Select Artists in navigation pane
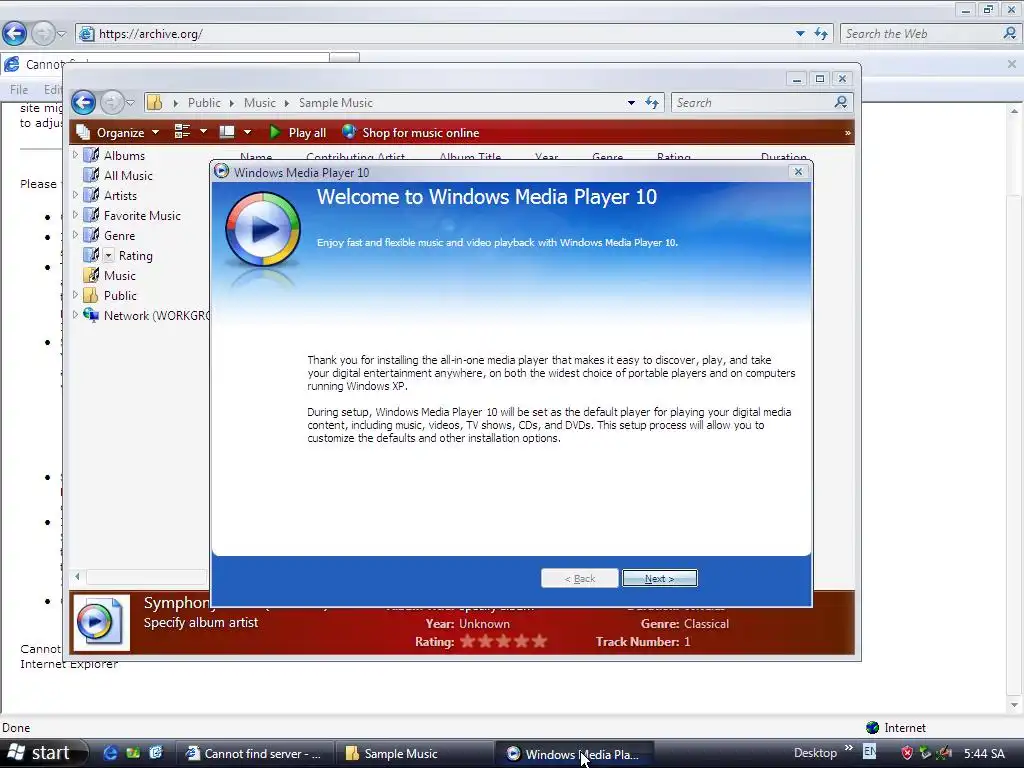Image resolution: width=1024 pixels, height=768 pixels. [120, 196]
